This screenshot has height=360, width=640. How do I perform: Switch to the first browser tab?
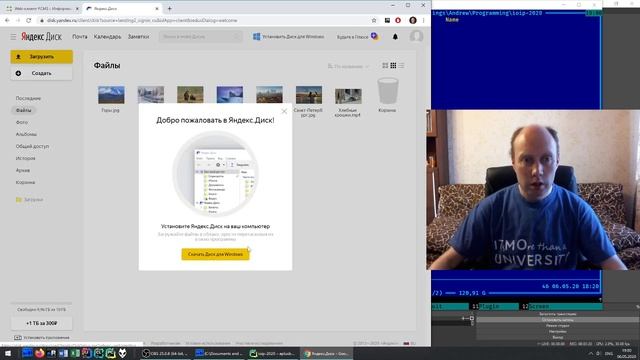(41, 9)
